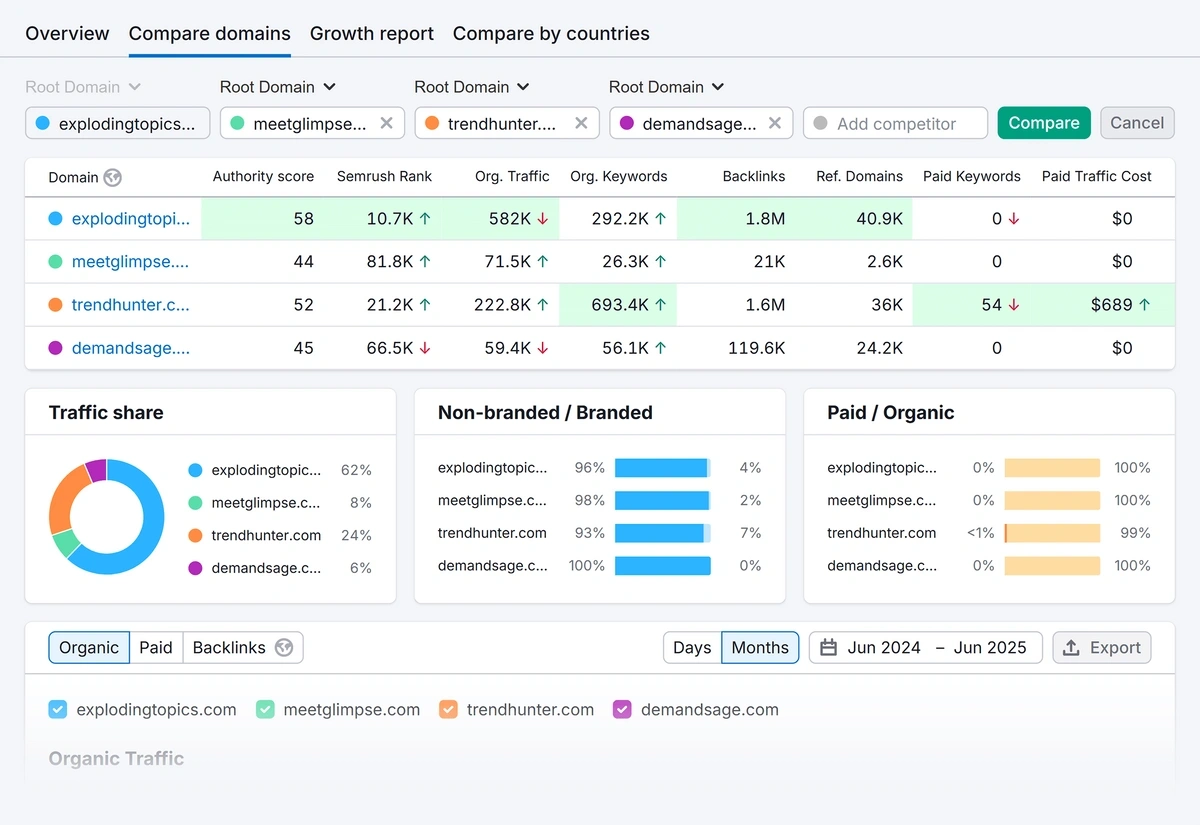The image size is (1200, 825).
Task: Remove demandsage competitor with X icon
Action: tap(775, 123)
